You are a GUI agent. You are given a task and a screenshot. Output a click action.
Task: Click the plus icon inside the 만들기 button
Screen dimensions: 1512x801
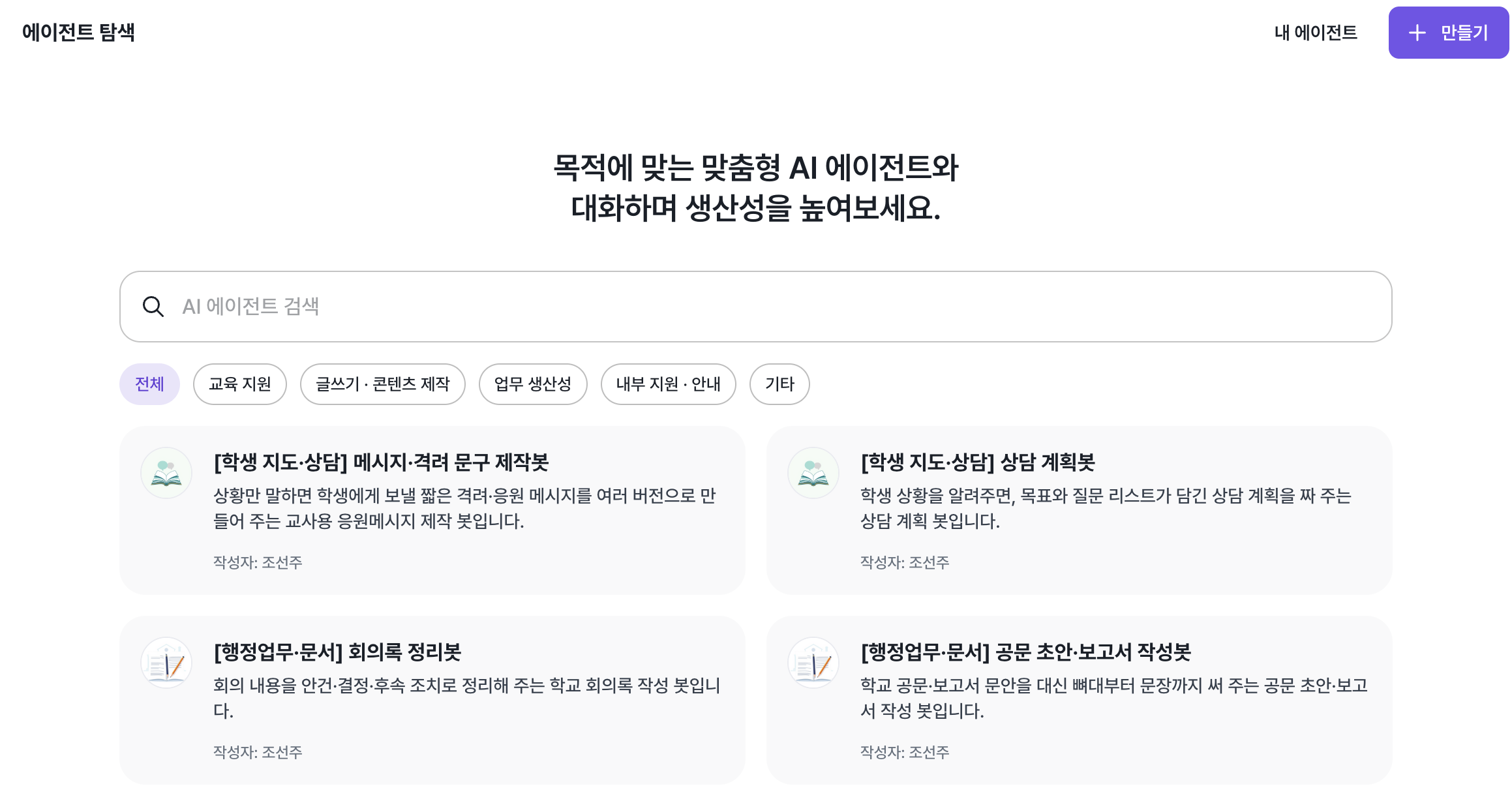pos(1417,33)
